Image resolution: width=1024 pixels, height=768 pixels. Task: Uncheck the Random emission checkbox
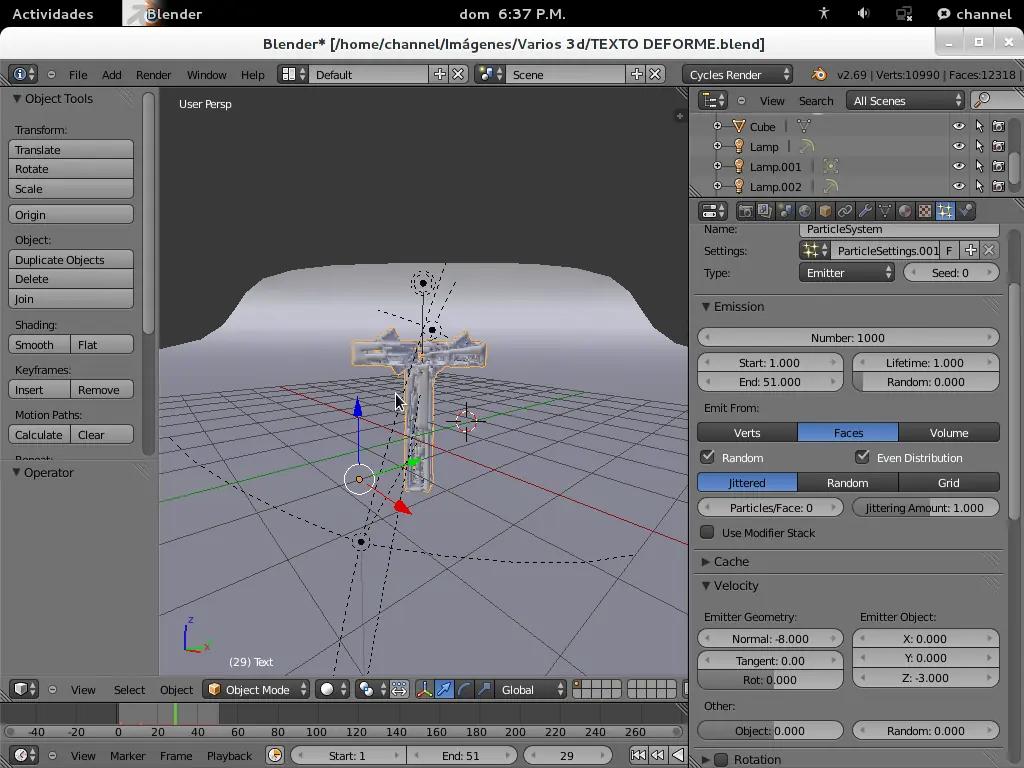point(707,456)
